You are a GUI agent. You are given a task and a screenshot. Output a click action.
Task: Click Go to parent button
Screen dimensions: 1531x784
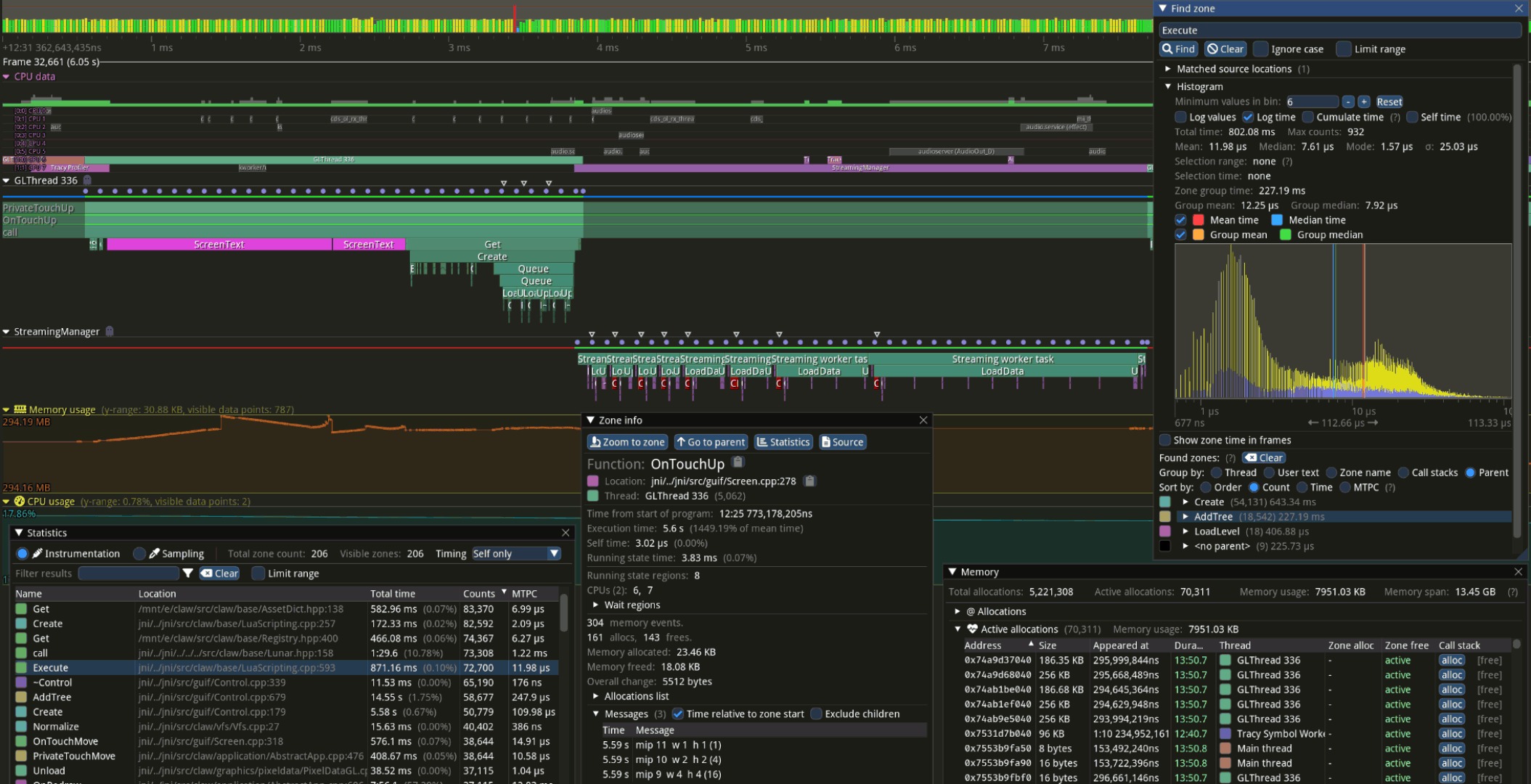[x=710, y=442]
